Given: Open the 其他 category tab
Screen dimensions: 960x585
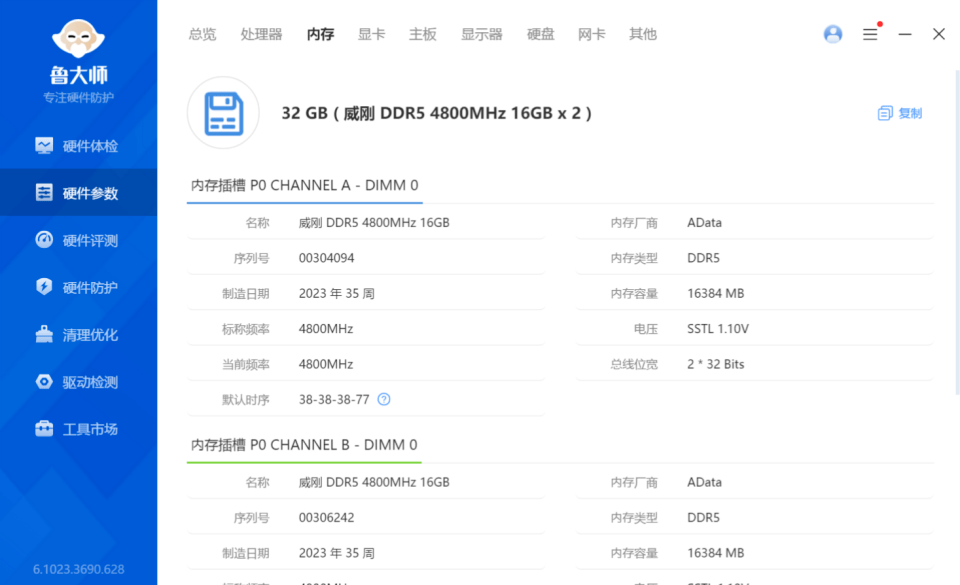Looking at the screenshot, I should point(642,33).
